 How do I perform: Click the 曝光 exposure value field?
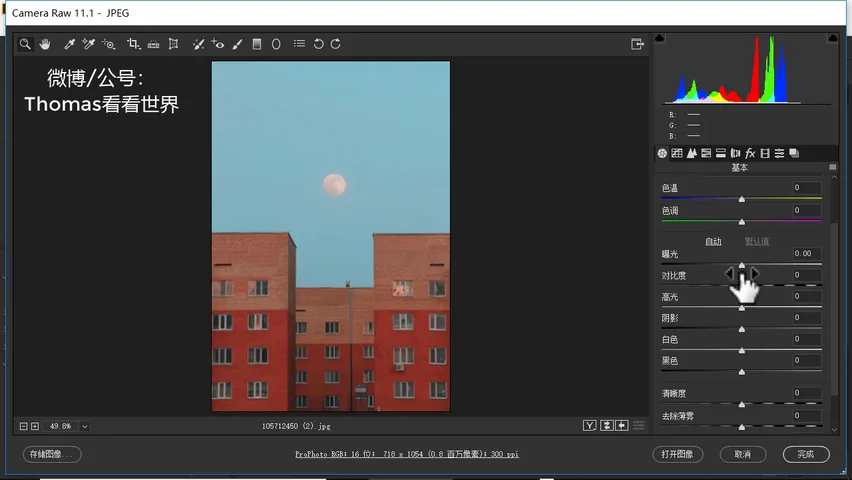(x=806, y=253)
